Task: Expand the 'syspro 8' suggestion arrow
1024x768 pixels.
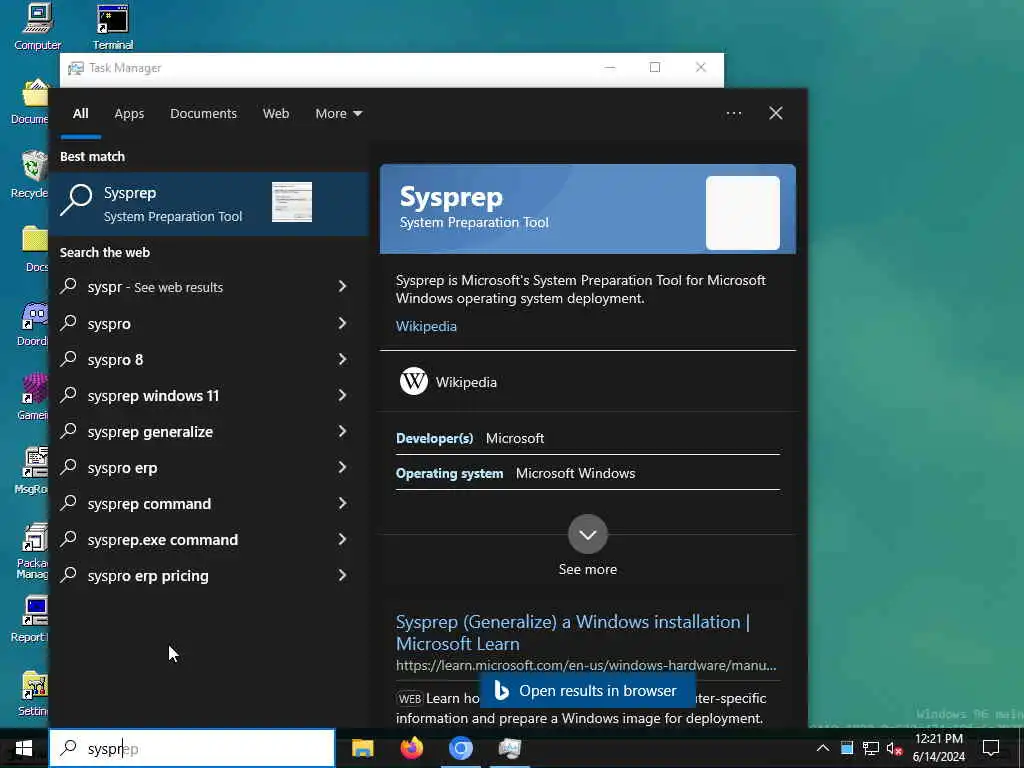Action: [342, 359]
